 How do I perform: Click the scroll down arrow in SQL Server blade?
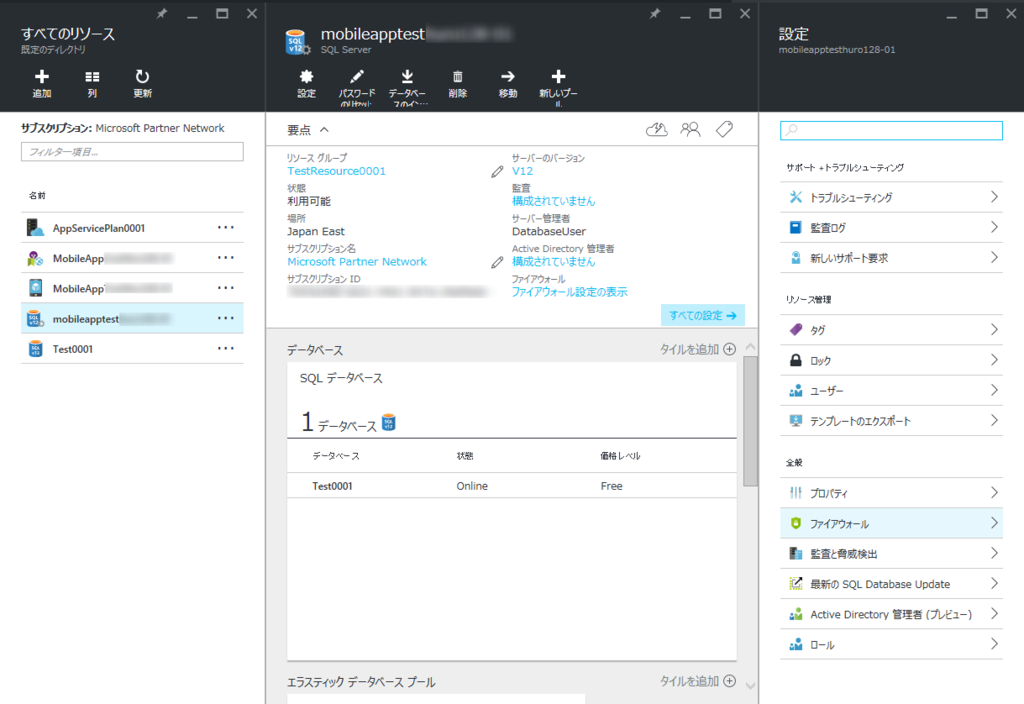click(750, 686)
